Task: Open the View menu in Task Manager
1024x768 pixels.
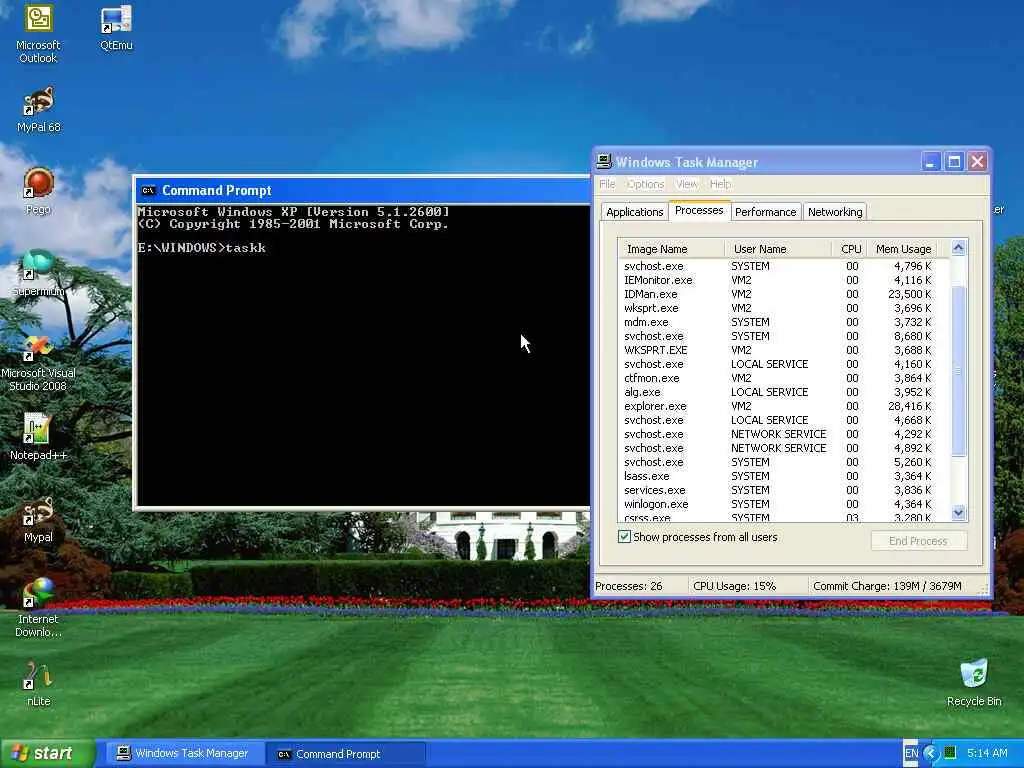Action: click(x=686, y=184)
